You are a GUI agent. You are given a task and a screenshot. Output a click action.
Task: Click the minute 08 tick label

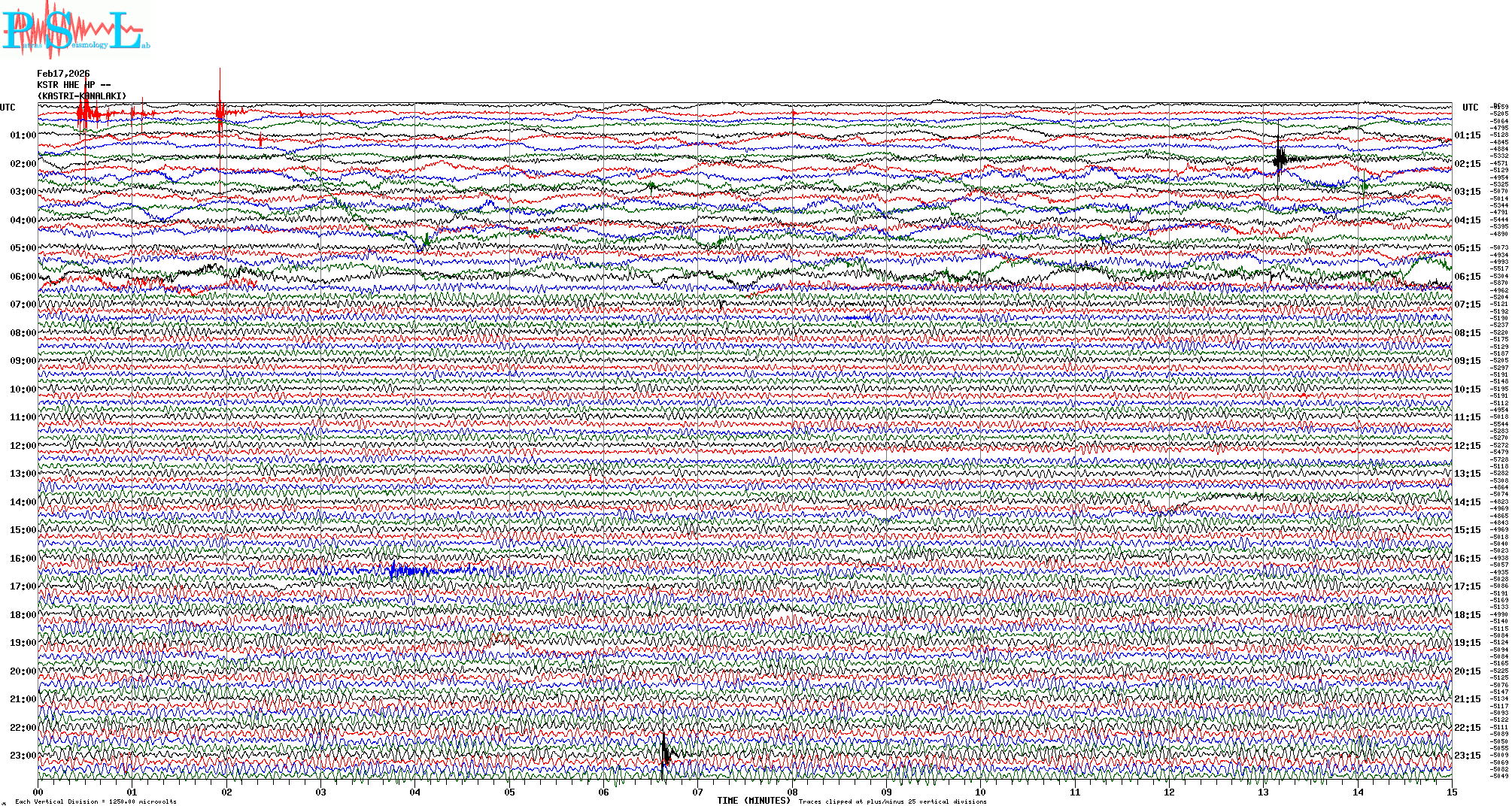(792, 792)
